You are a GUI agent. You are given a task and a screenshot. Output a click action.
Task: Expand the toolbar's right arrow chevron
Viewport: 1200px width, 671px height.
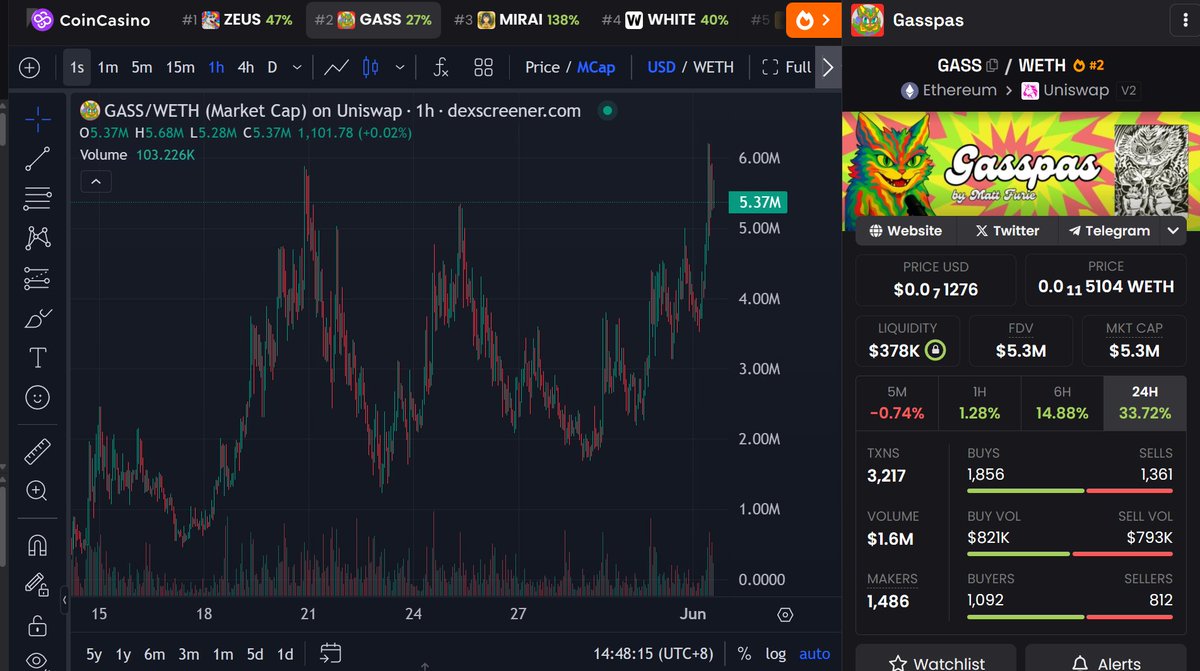click(828, 68)
